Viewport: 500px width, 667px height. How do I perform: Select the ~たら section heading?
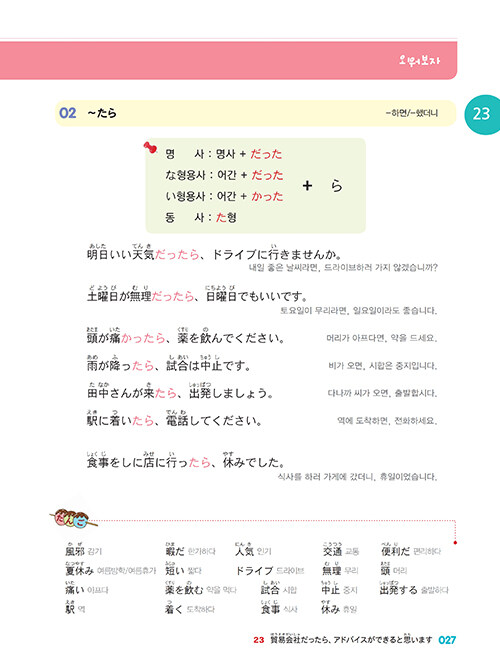102,113
